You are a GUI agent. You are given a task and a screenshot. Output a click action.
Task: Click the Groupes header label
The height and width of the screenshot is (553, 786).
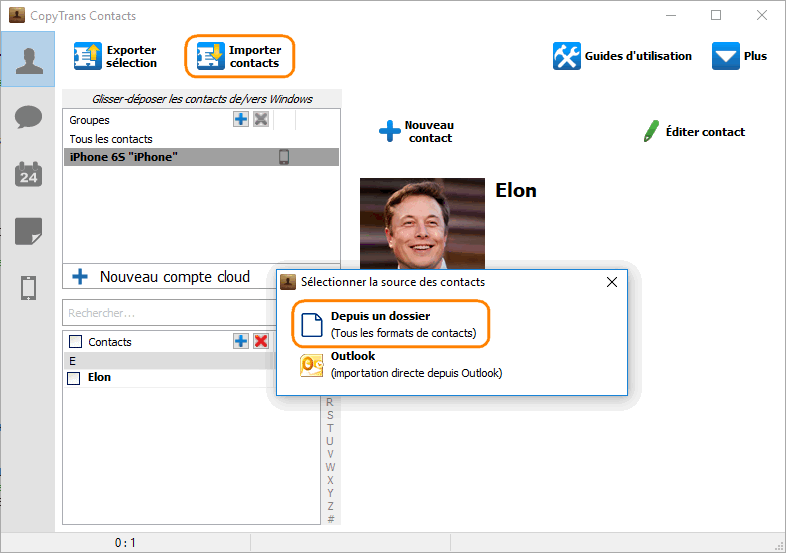point(89,120)
